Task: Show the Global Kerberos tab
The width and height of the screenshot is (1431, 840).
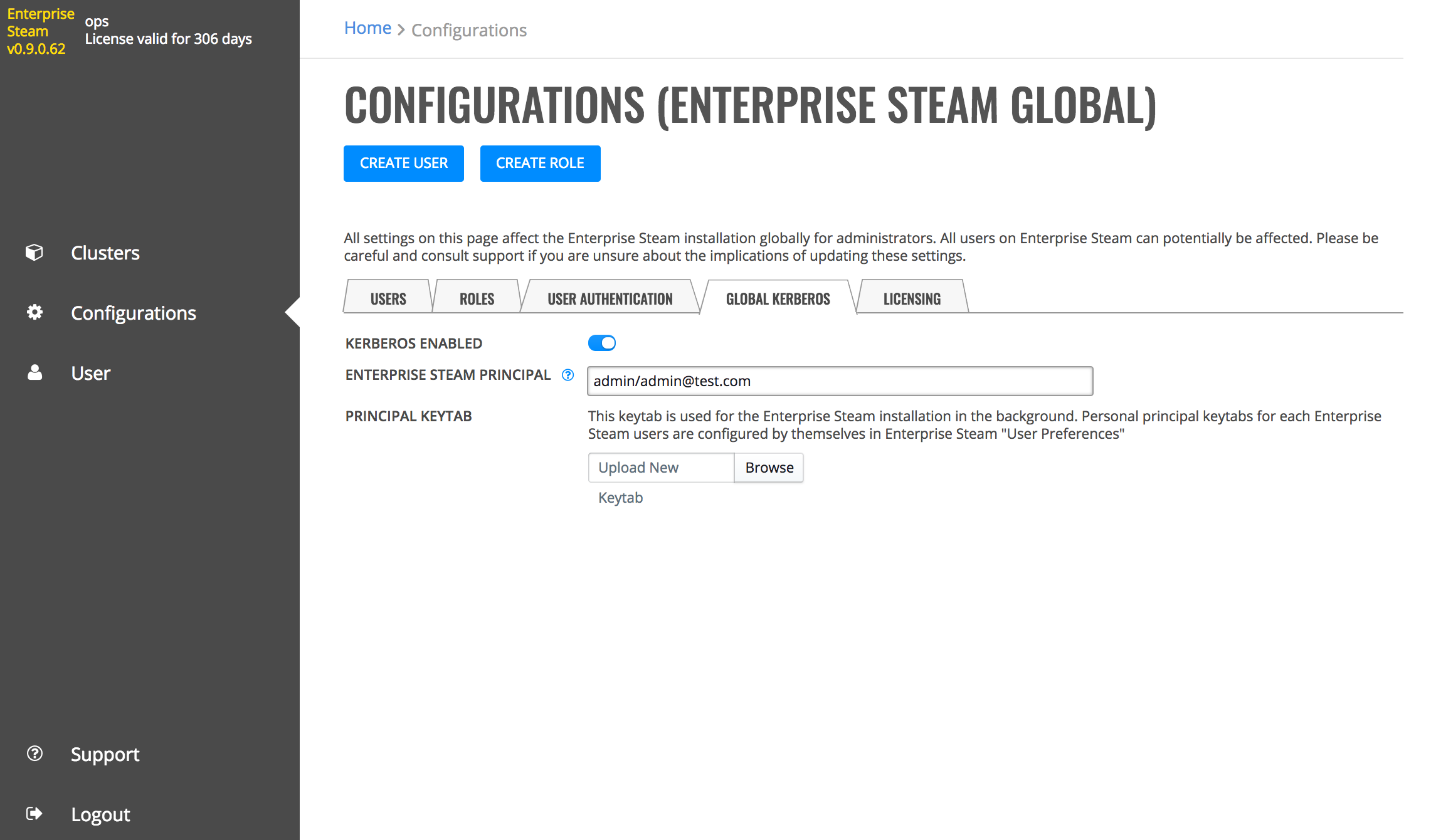Action: tap(778, 298)
